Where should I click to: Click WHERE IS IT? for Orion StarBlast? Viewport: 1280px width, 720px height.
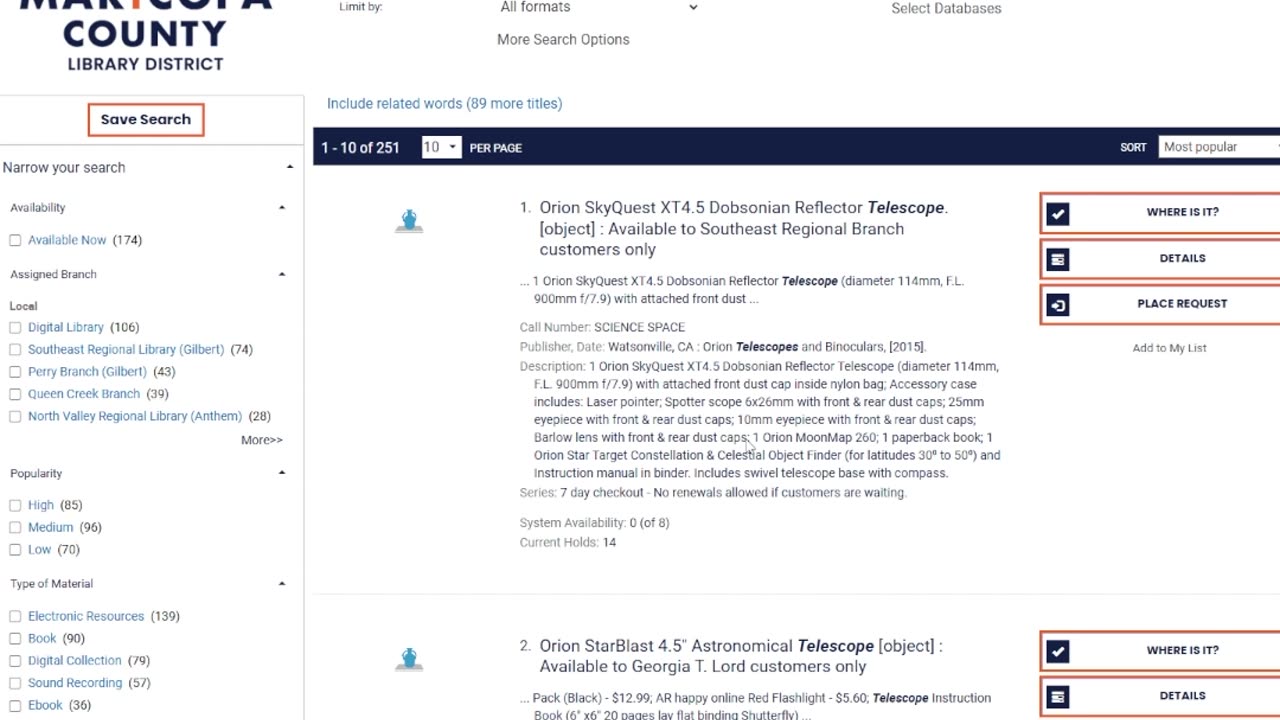(x=1160, y=650)
